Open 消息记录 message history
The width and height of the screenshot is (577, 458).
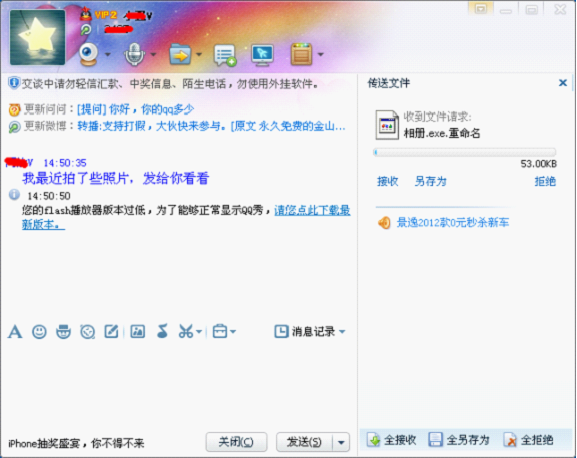tap(305, 331)
